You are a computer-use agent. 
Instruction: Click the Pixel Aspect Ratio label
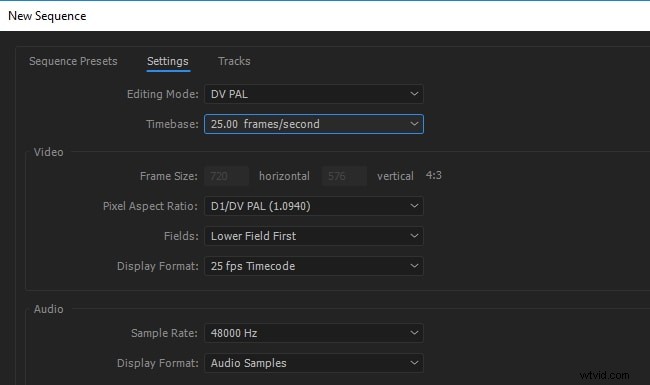pos(150,206)
